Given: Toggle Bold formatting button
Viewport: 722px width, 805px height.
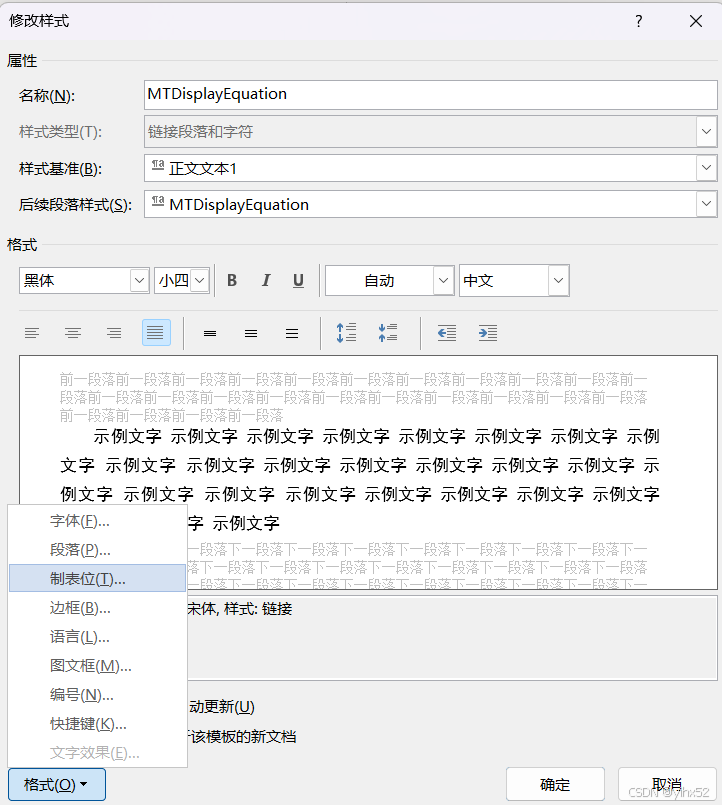Looking at the screenshot, I should pyautogui.click(x=232, y=280).
